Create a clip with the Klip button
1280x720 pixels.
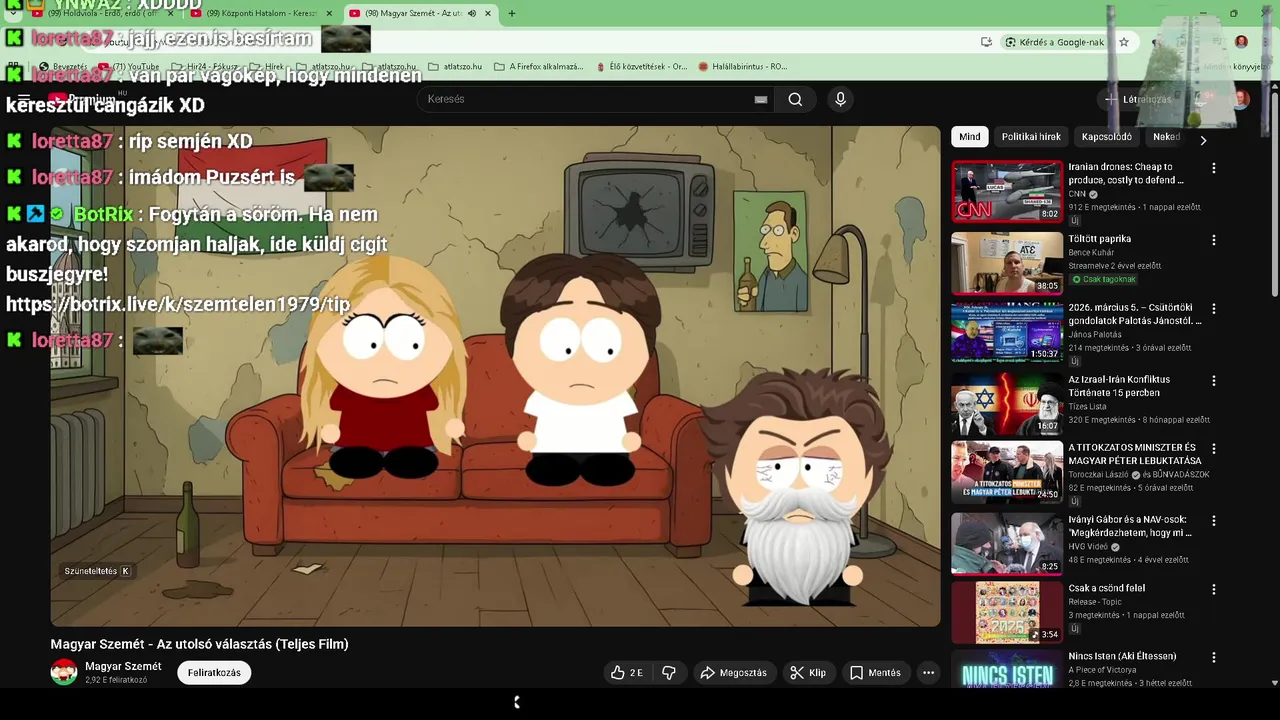point(808,673)
